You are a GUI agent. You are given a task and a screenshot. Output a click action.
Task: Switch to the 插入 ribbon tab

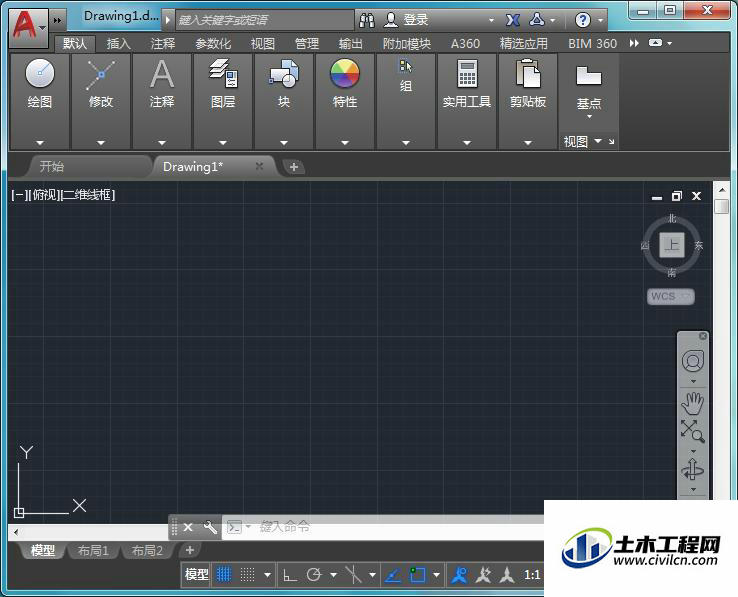click(x=119, y=44)
